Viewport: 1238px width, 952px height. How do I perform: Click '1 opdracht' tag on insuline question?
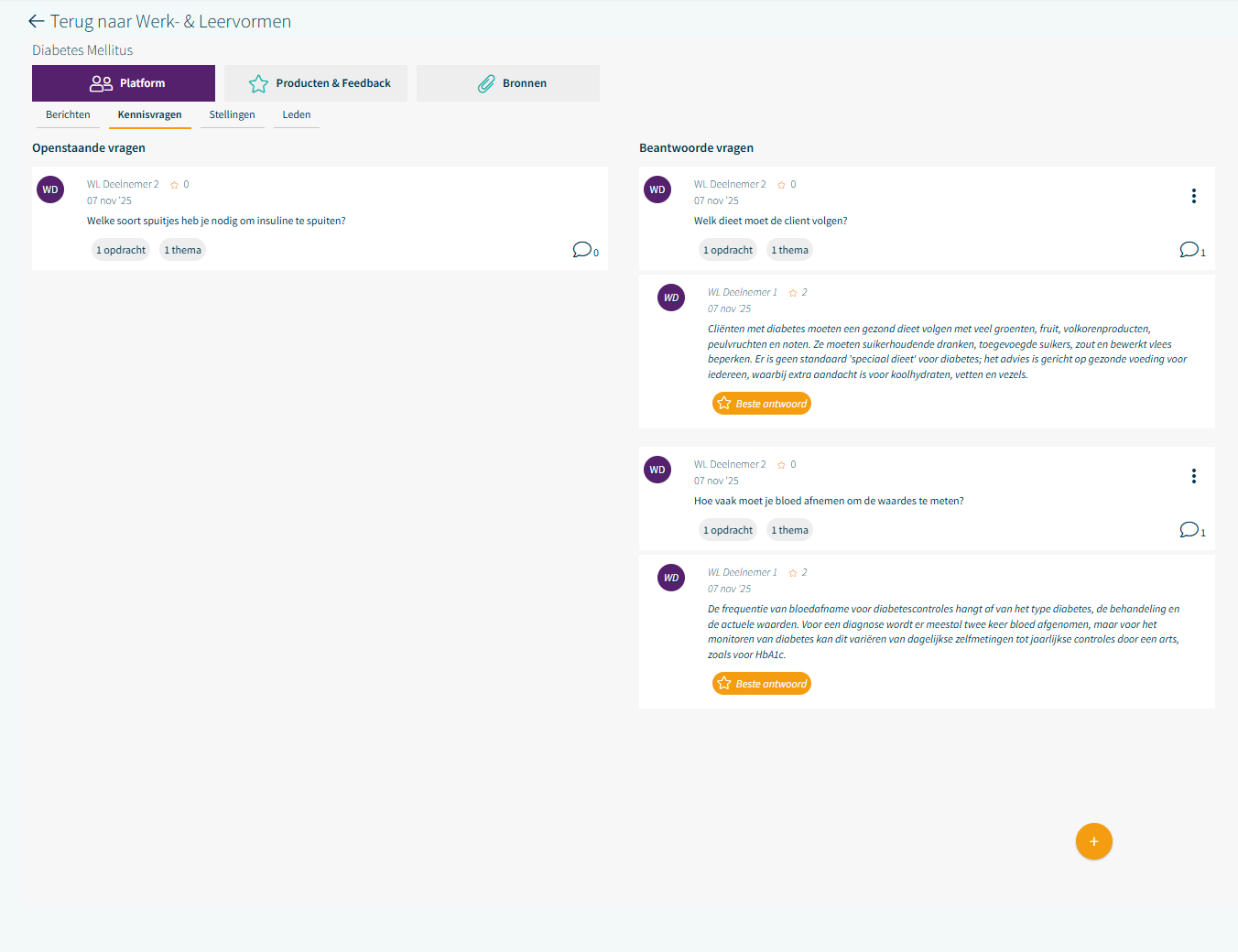click(121, 250)
